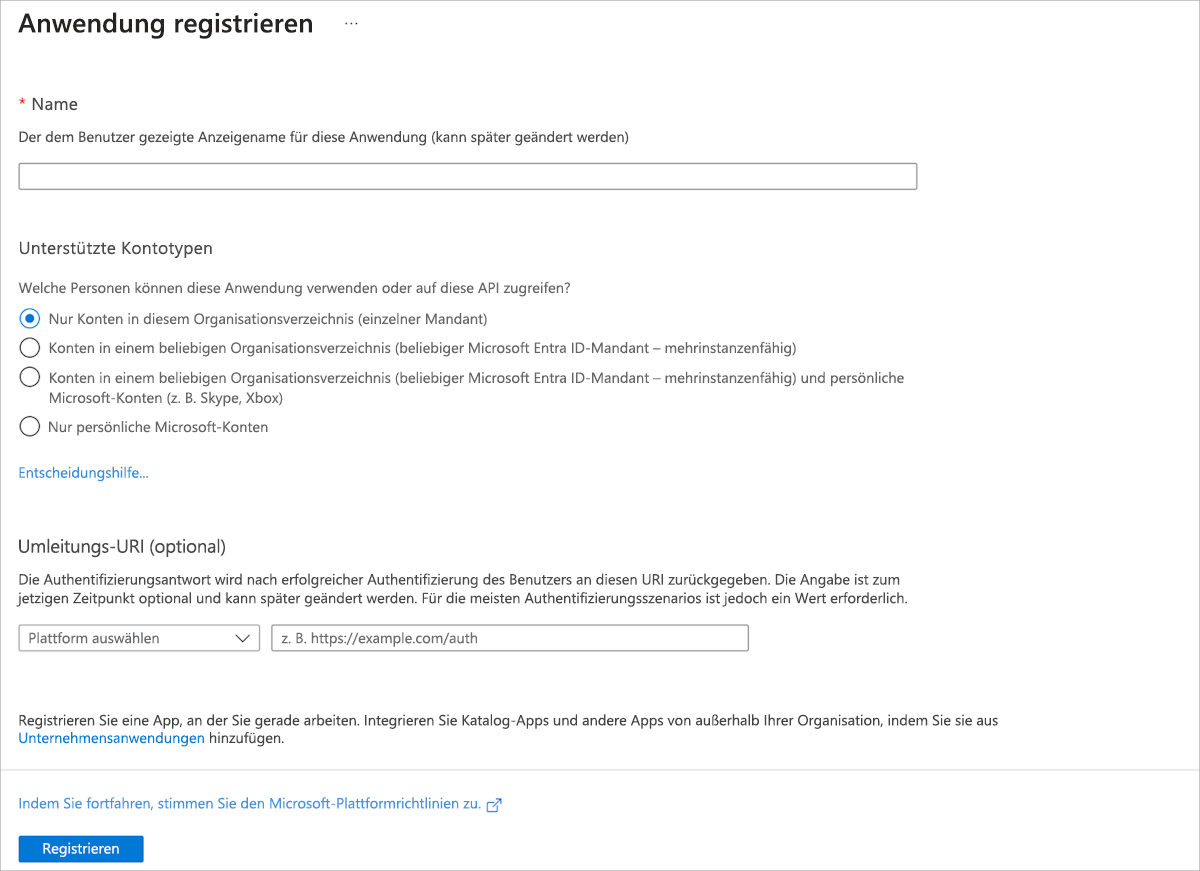This screenshot has width=1200, height=871.
Task: Focus the "z. B. https://example.com/auth" field
Action: 510,637
